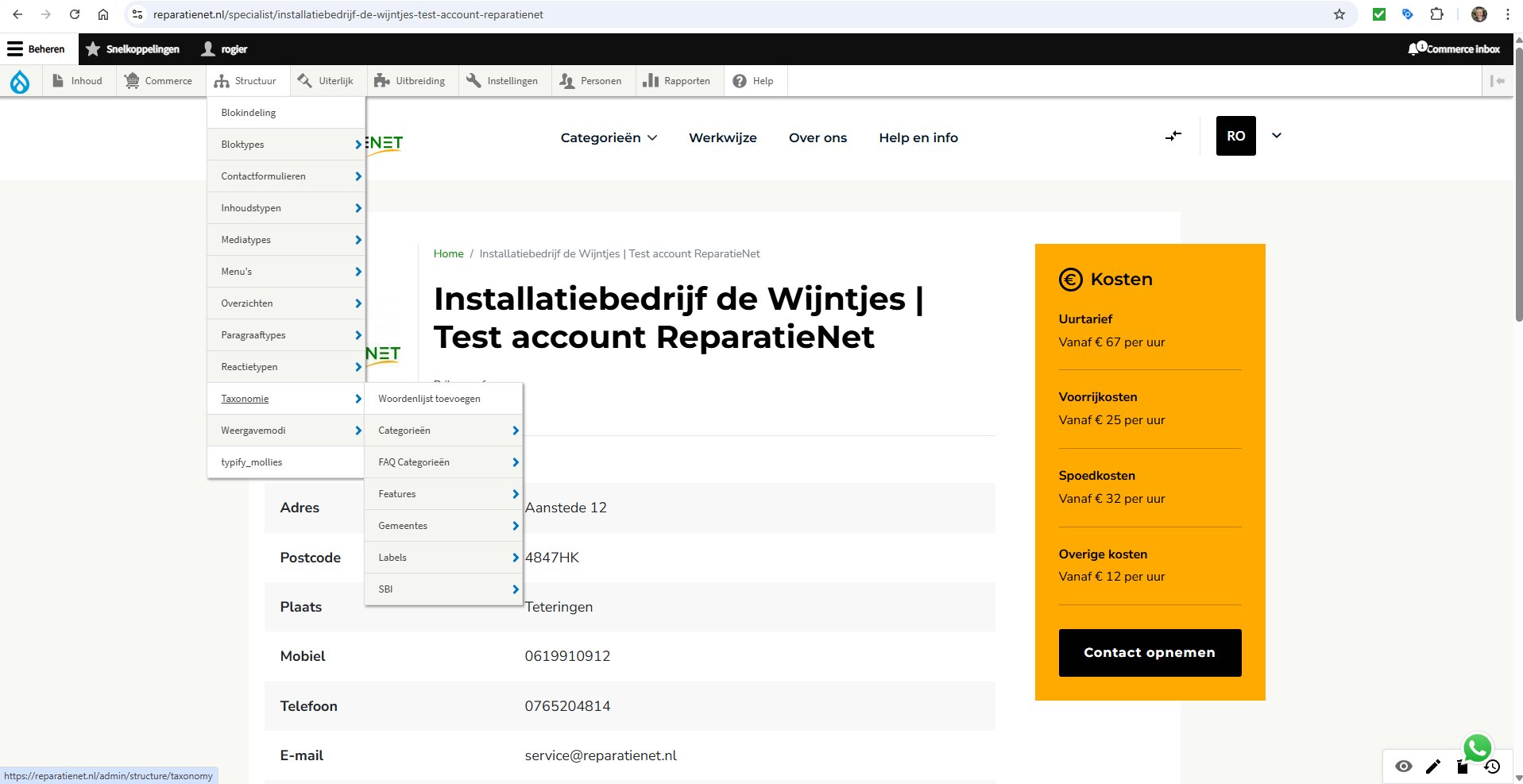The image size is (1523, 784).
Task: Open the blue tag browser extension
Action: (x=1408, y=14)
